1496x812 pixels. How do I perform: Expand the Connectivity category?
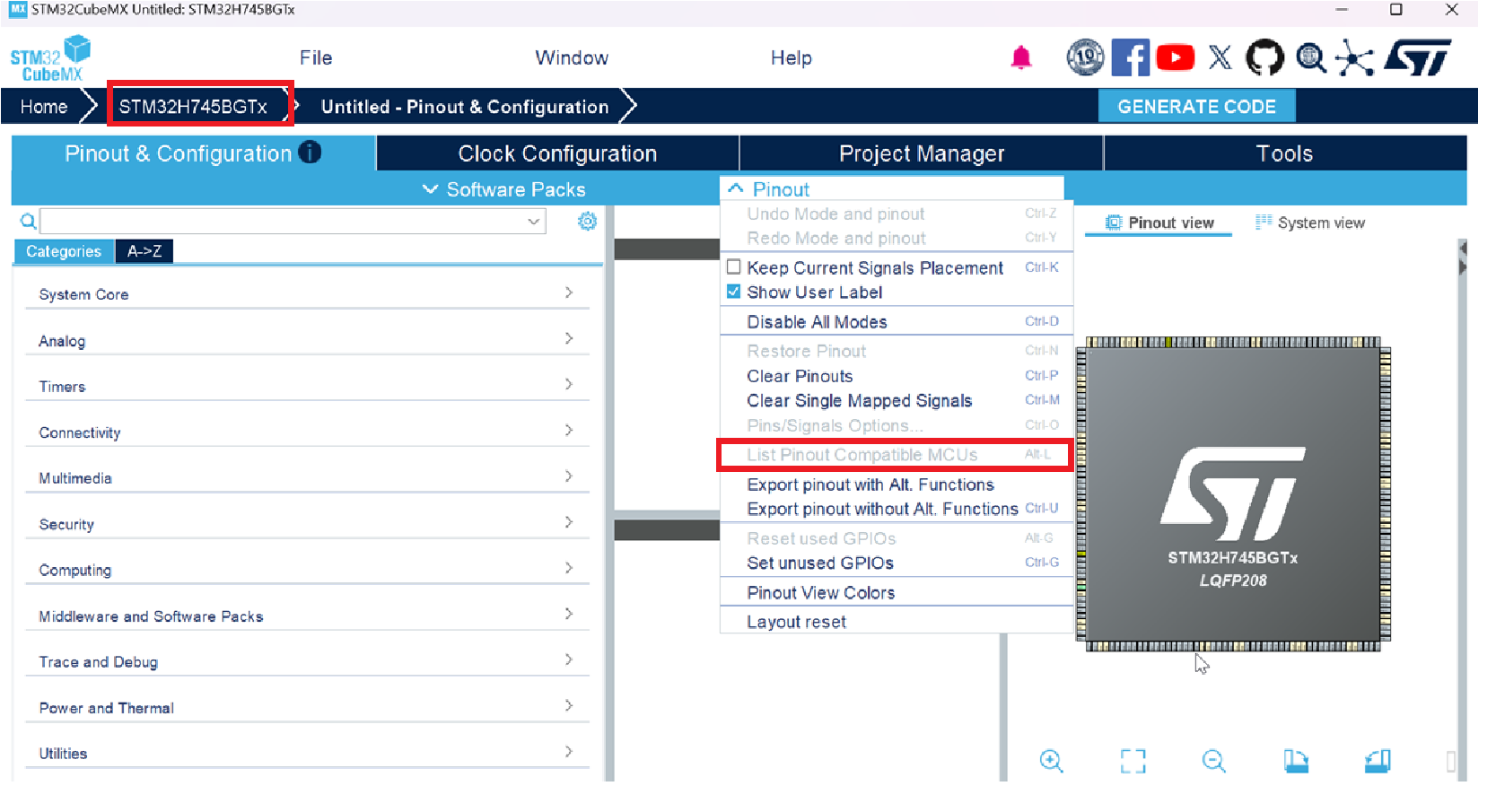point(307,432)
